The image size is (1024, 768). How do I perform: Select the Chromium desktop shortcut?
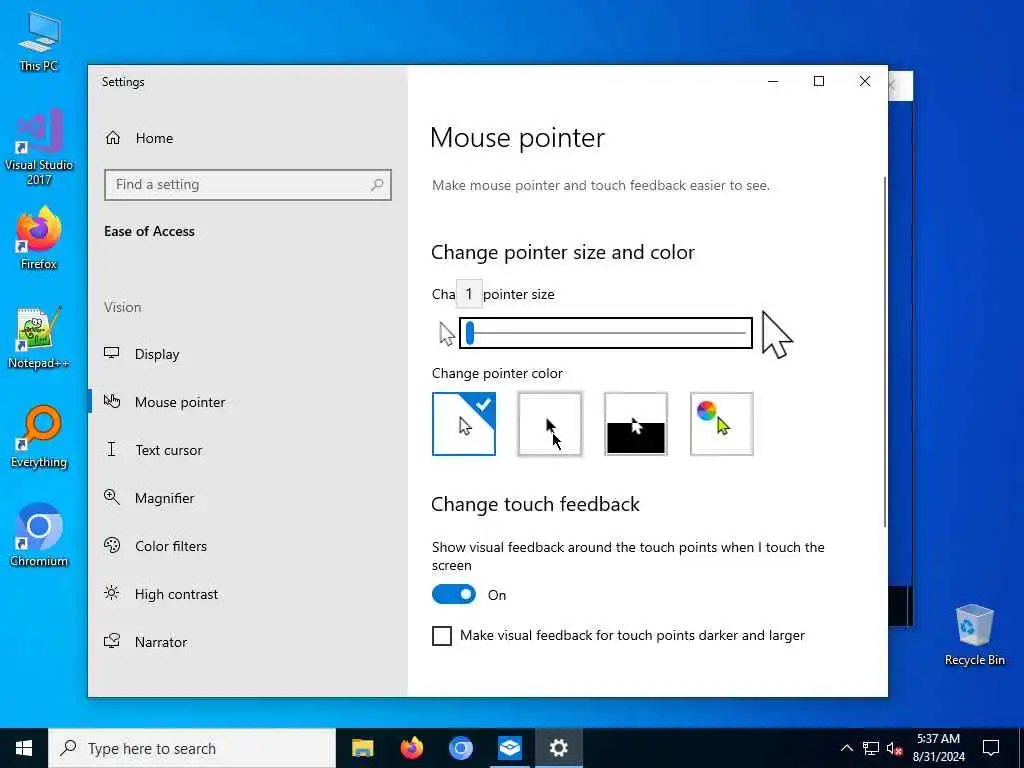pyautogui.click(x=39, y=536)
